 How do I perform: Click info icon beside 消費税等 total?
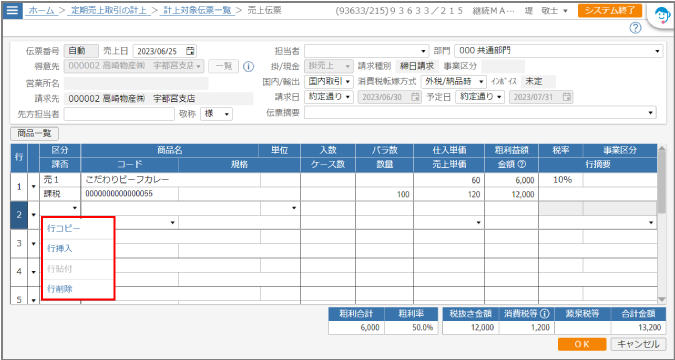[x=545, y=313]
